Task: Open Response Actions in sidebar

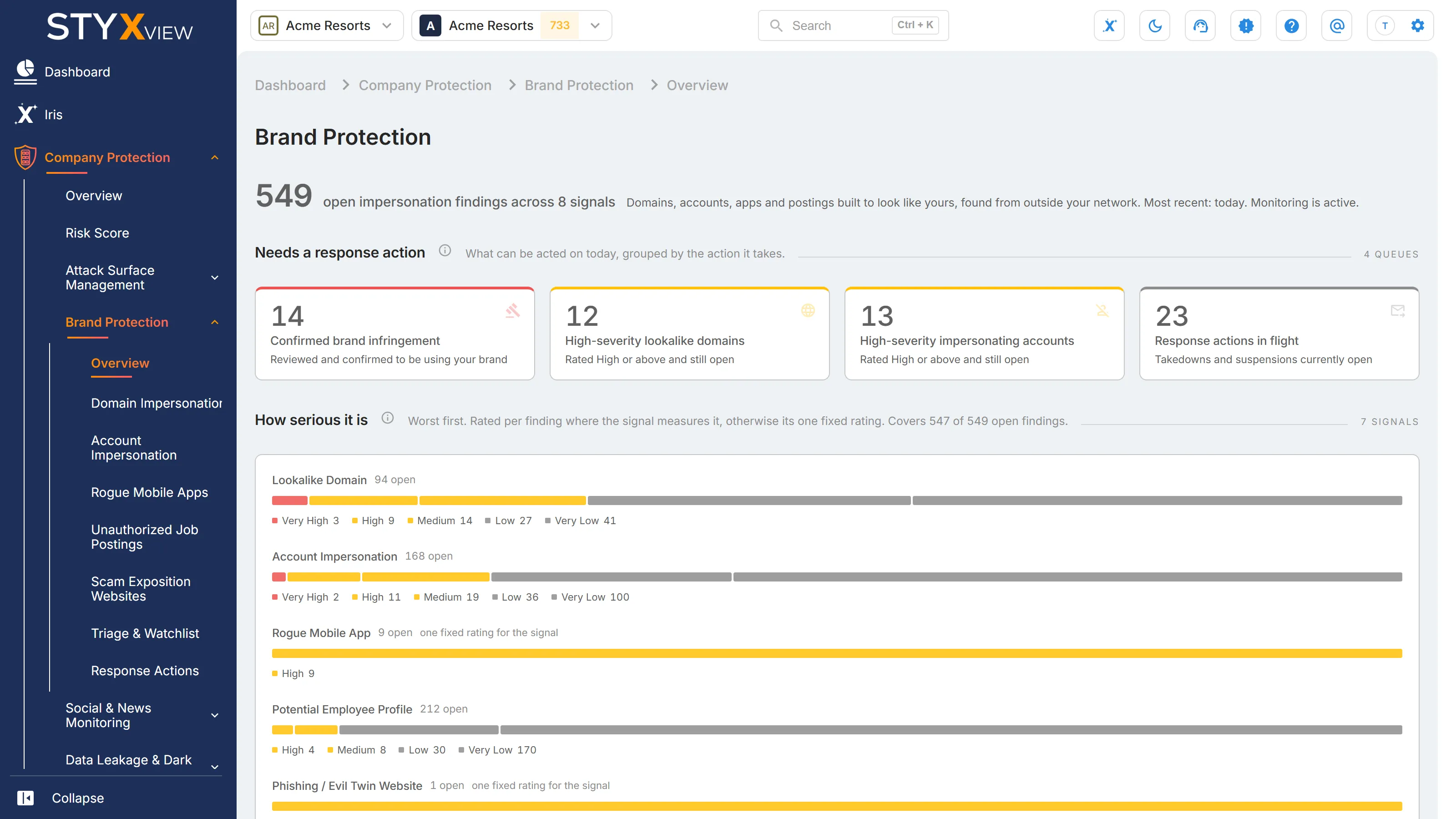Action: (x=145, y=670)
